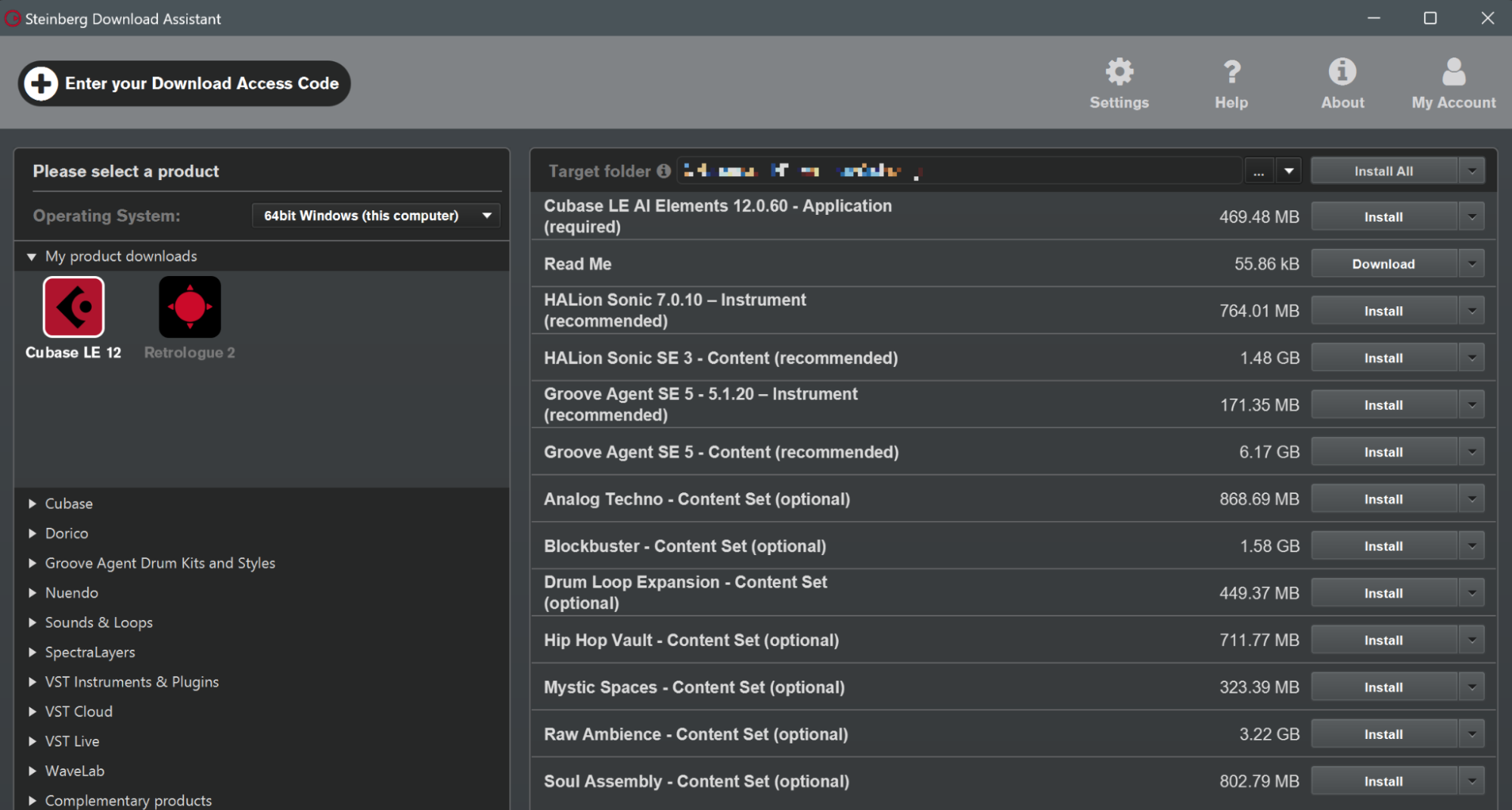
Task: Open My Account profile icon
Action: click(x=1453, y=73)
